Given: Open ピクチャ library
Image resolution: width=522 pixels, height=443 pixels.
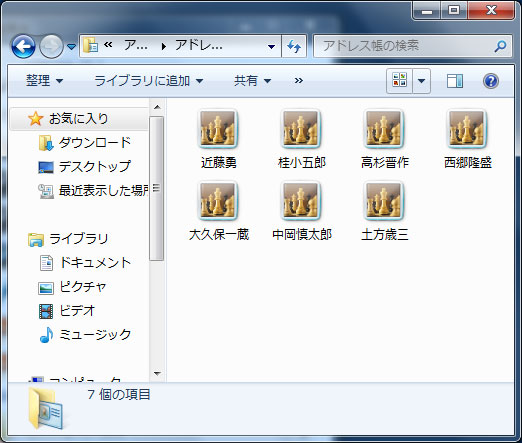Looking at the screenshot, I should click(73, 287).
